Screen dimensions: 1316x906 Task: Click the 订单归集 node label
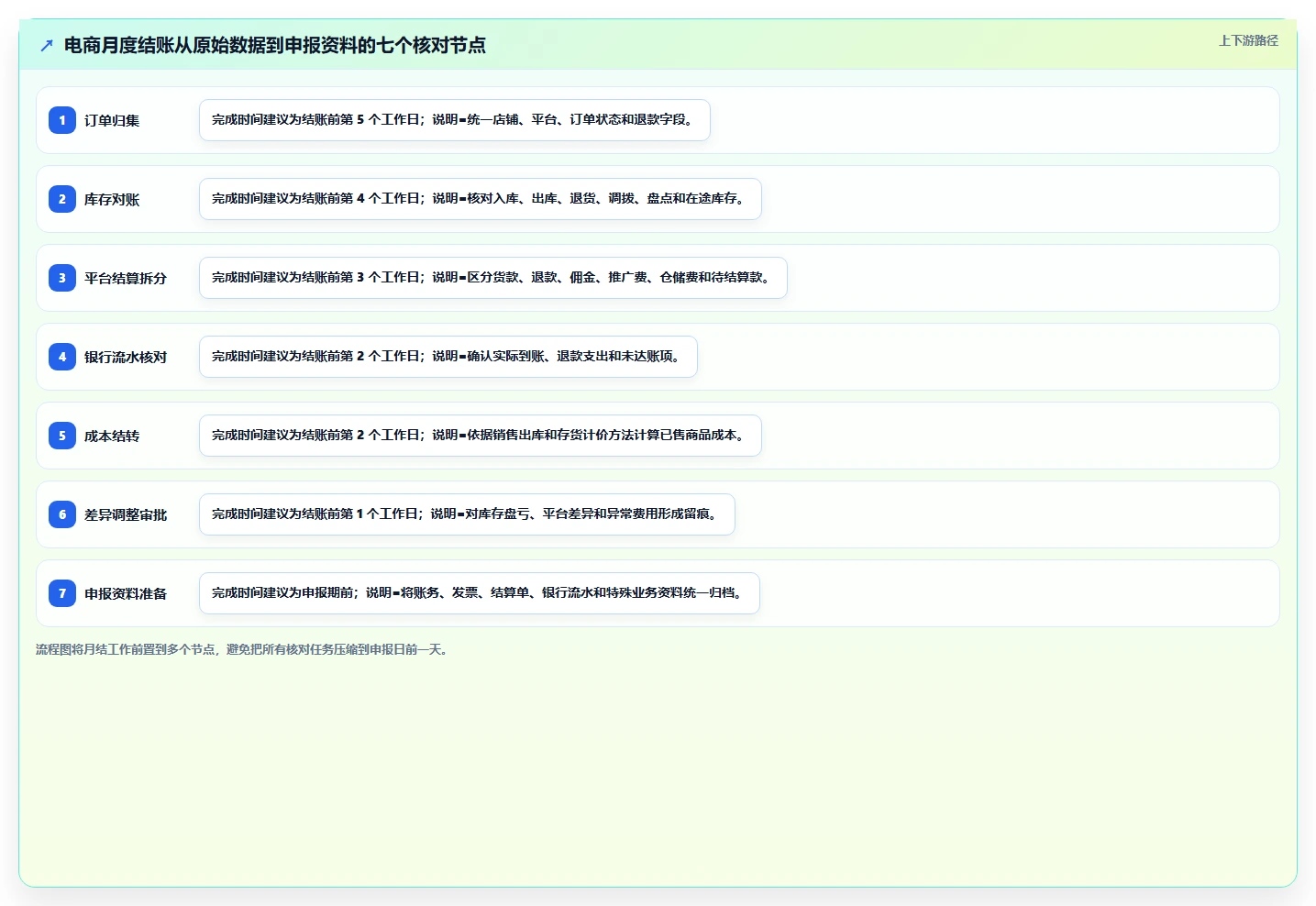112,120
